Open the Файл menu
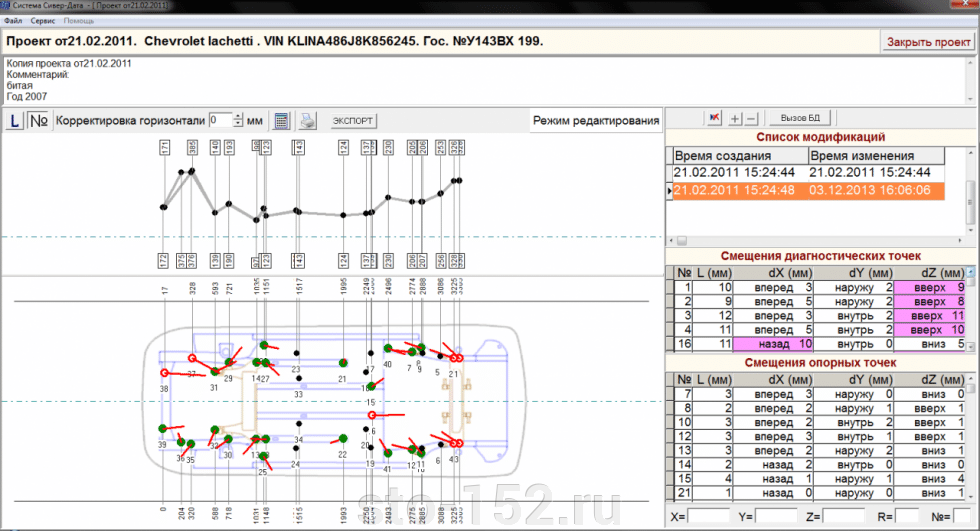 tap(12, 20)
